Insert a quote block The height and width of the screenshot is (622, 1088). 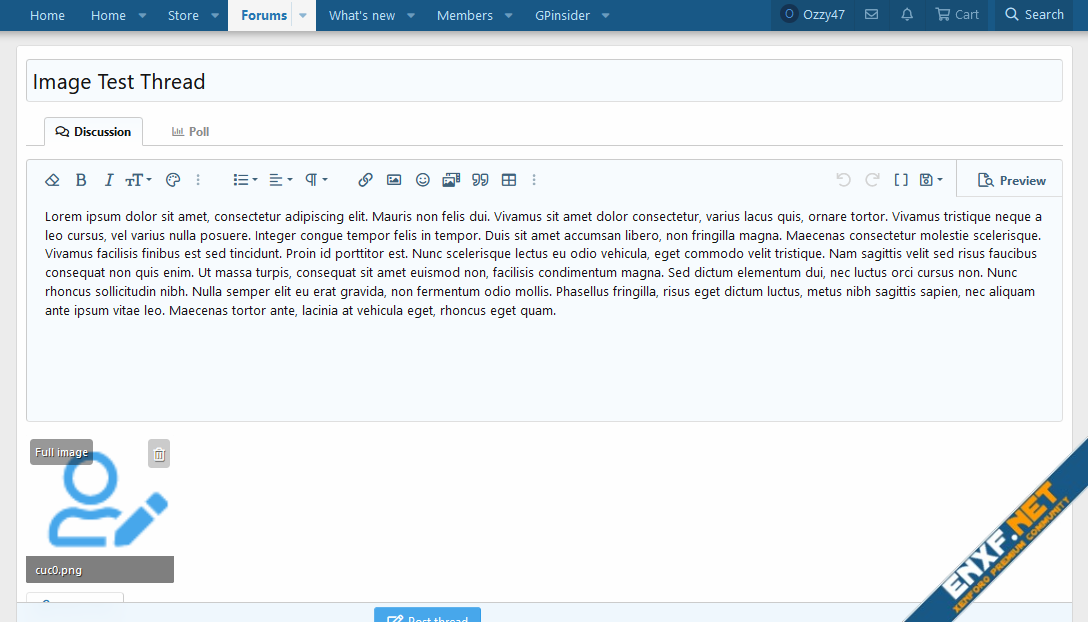pyautogui.click(x=480, y=180)
